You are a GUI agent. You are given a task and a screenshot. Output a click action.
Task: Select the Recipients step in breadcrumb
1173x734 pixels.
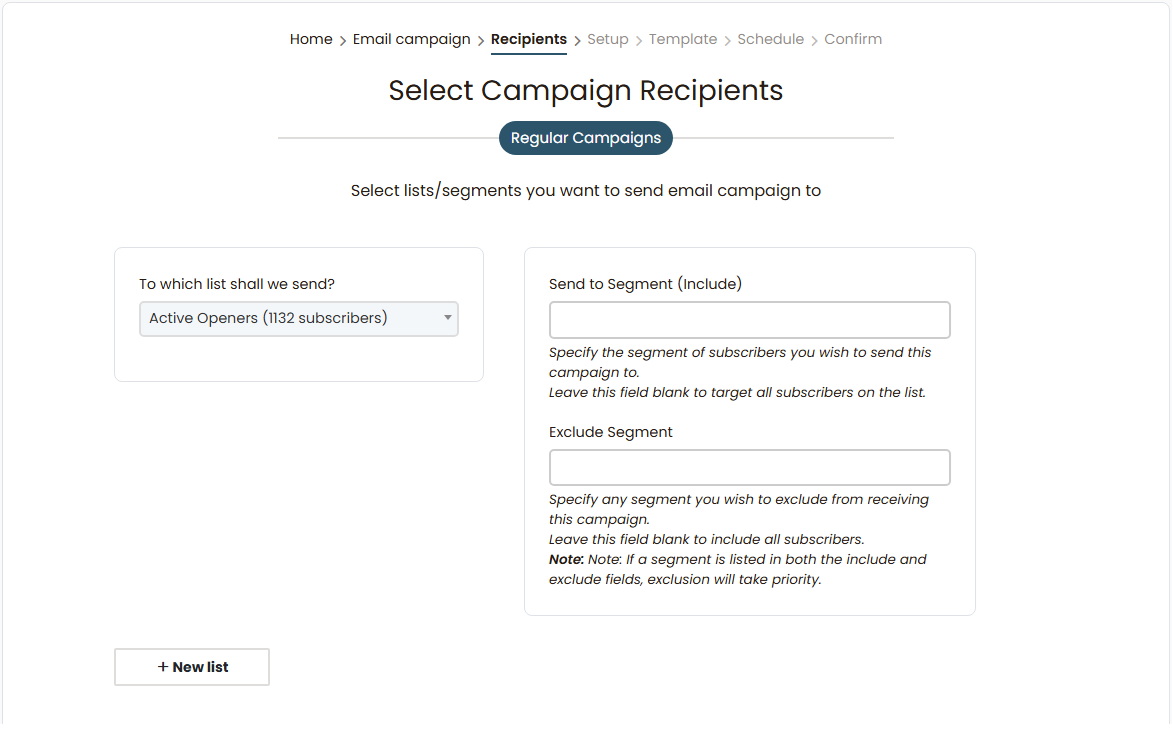[529, 39]
